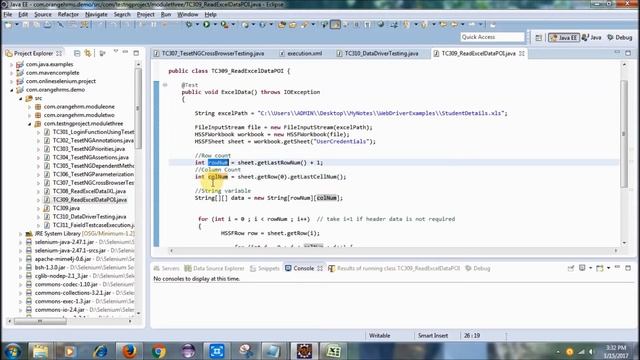The height and width of the screenshot is (360, 640).
Task: Click the Print toolbar icon
Action: (x=47, y=25)
